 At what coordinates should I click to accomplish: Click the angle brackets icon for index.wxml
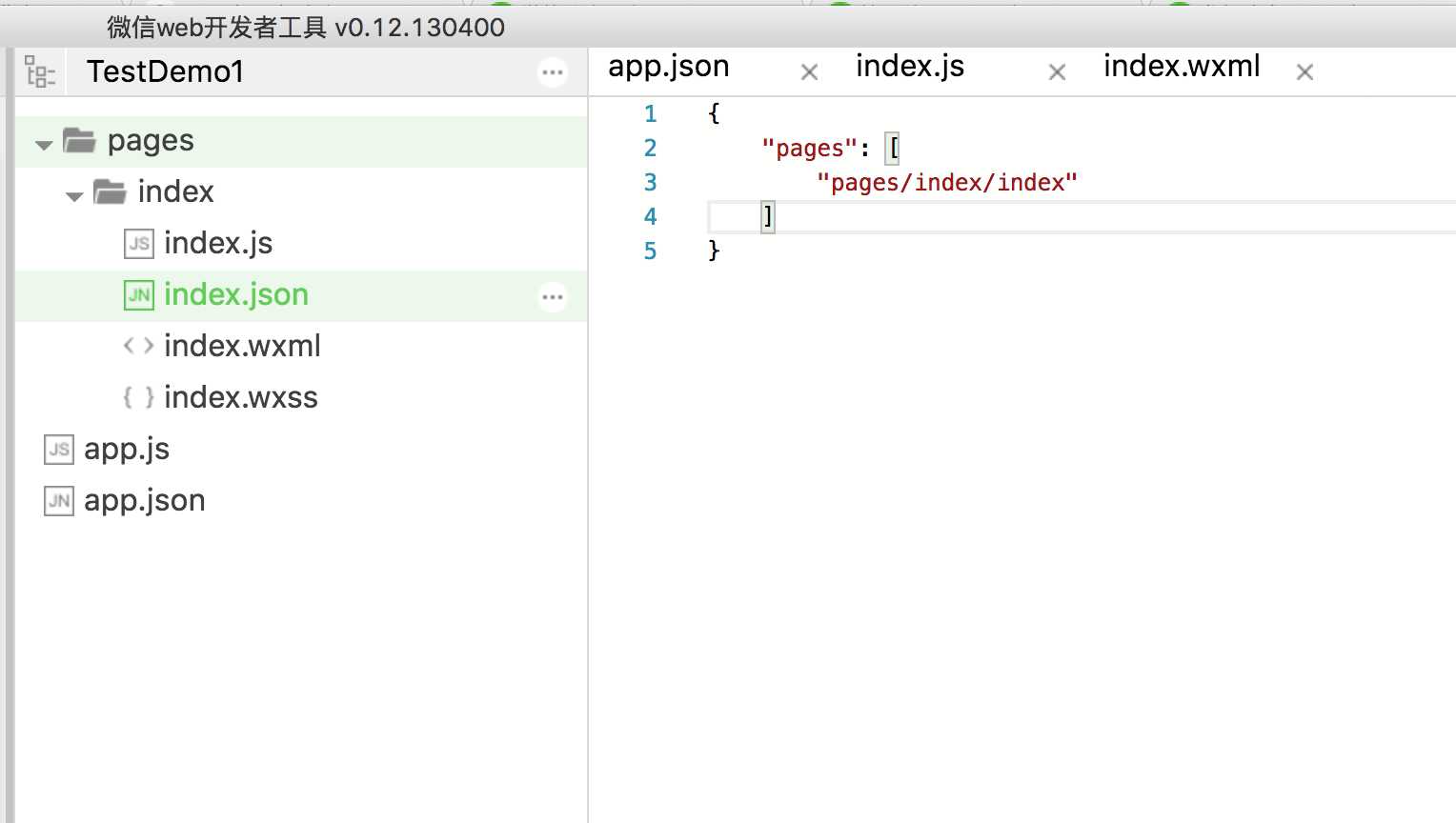point(139,346)
